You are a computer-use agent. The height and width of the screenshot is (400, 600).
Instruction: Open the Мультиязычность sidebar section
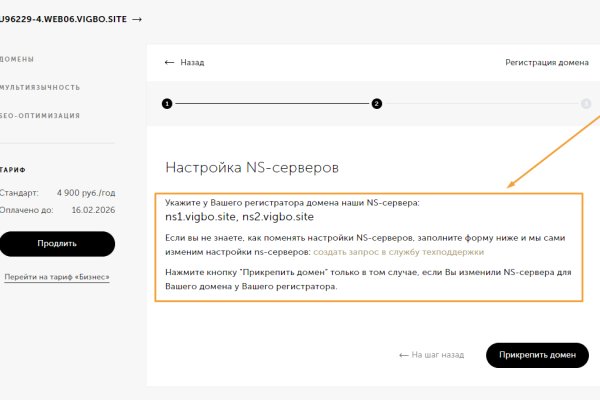click(40, 88)
